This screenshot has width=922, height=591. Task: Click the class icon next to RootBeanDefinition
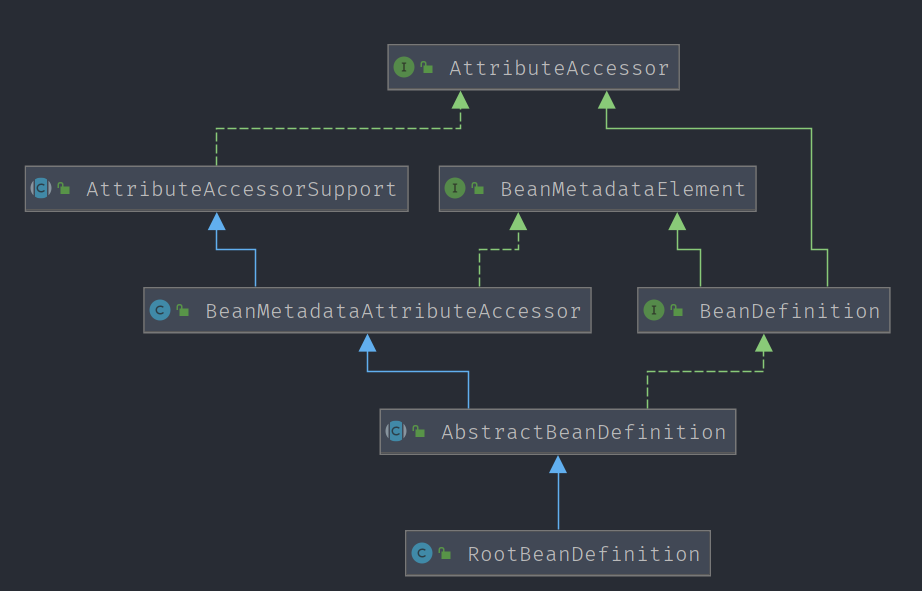pyautogui.click(x=421, y=553)
